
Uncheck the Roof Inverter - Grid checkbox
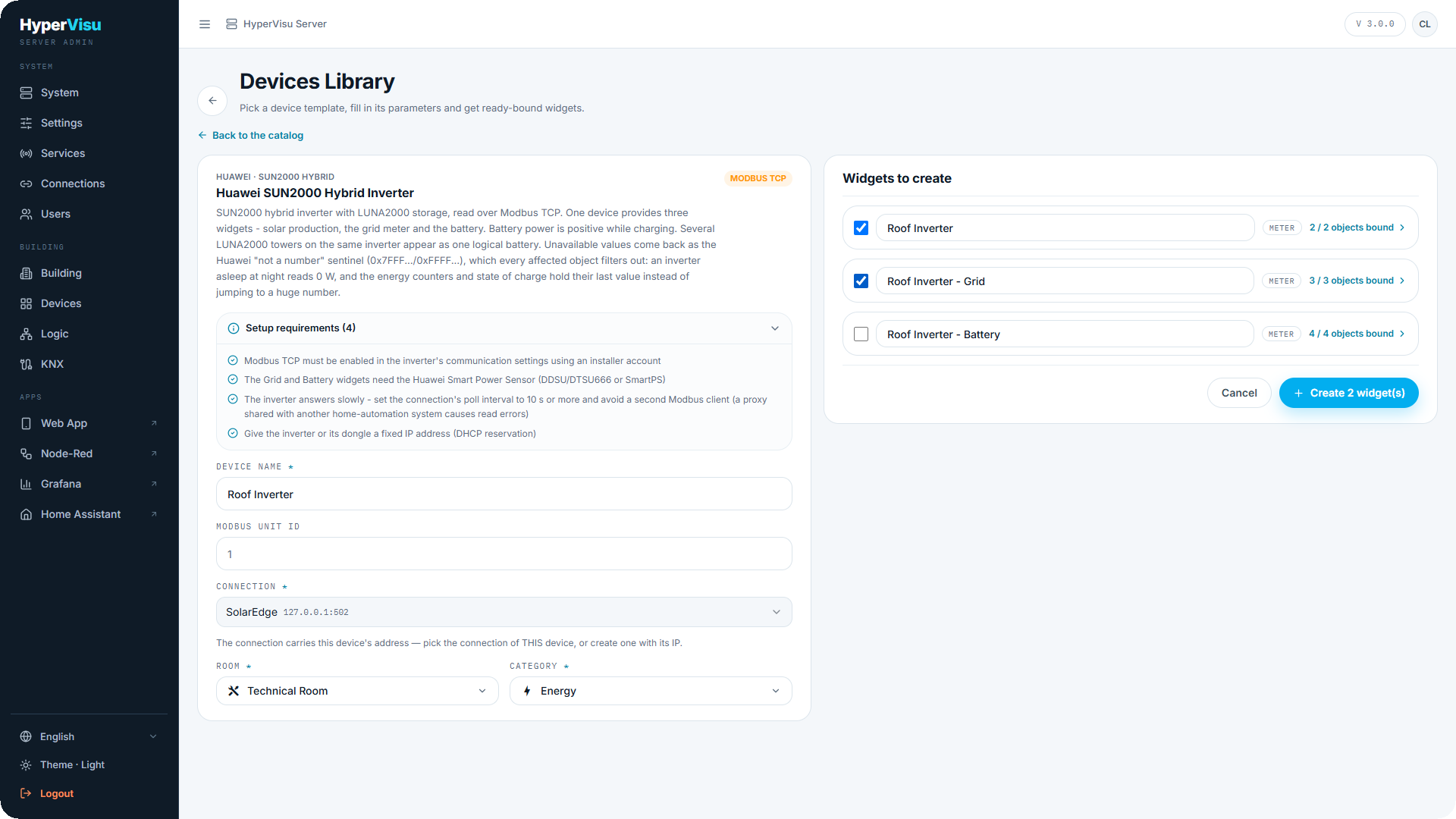click(x=861, y=281)
